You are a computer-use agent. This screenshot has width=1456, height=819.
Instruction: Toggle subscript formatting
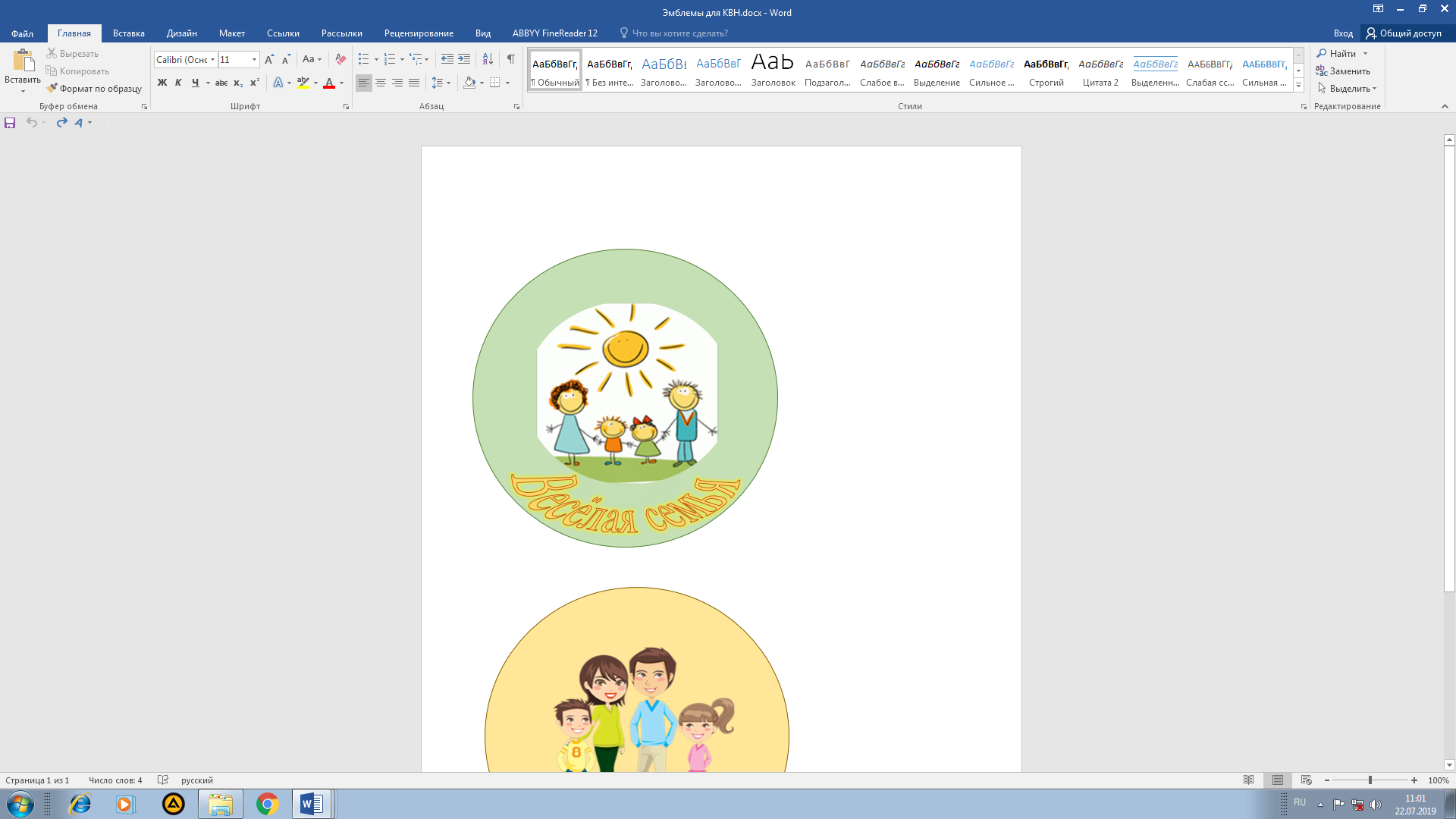(x=237, y=83)
